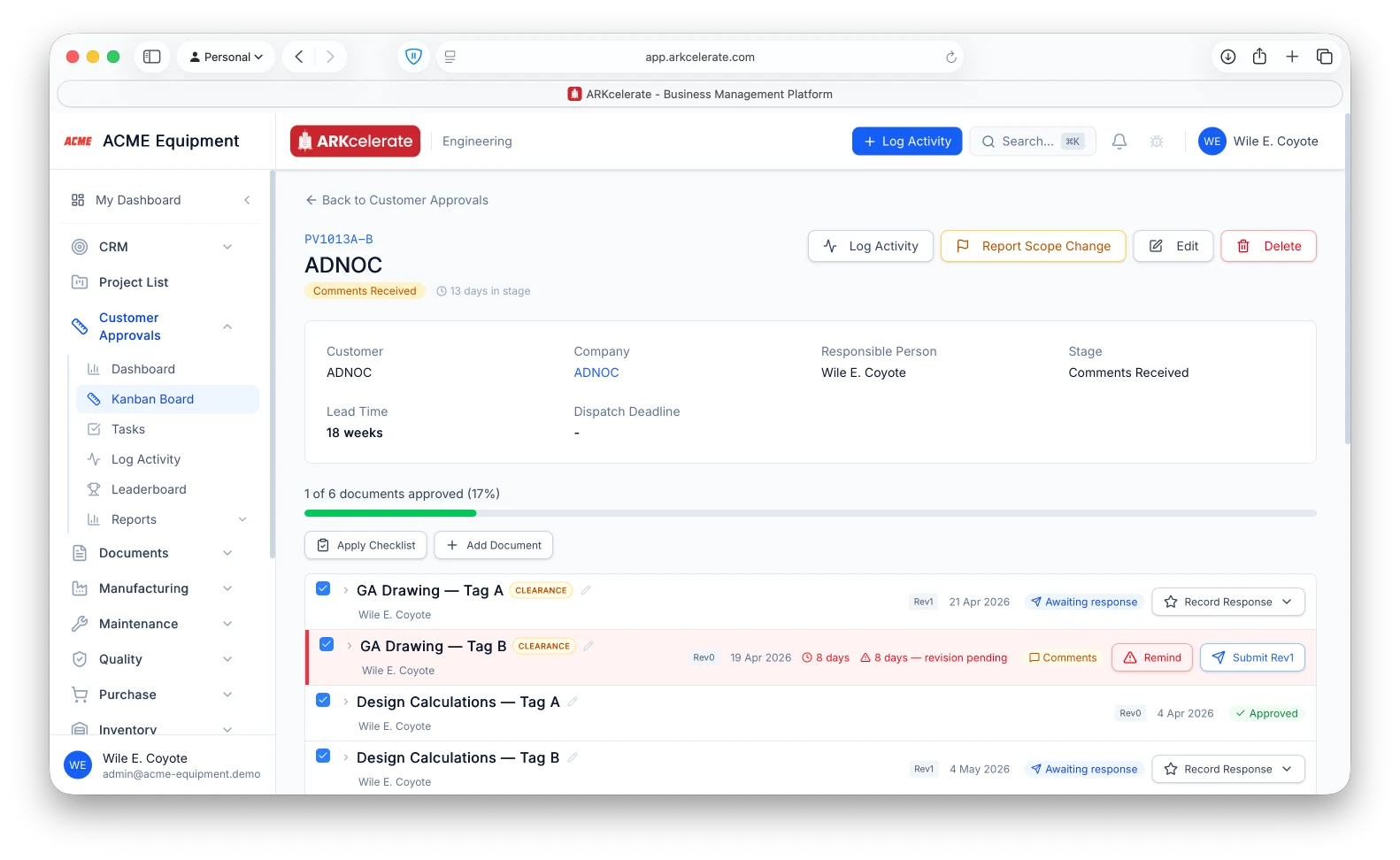Click the Remind button for Tag B
The width and height of the screenshot is (1400, 860).
[1152, 657]
